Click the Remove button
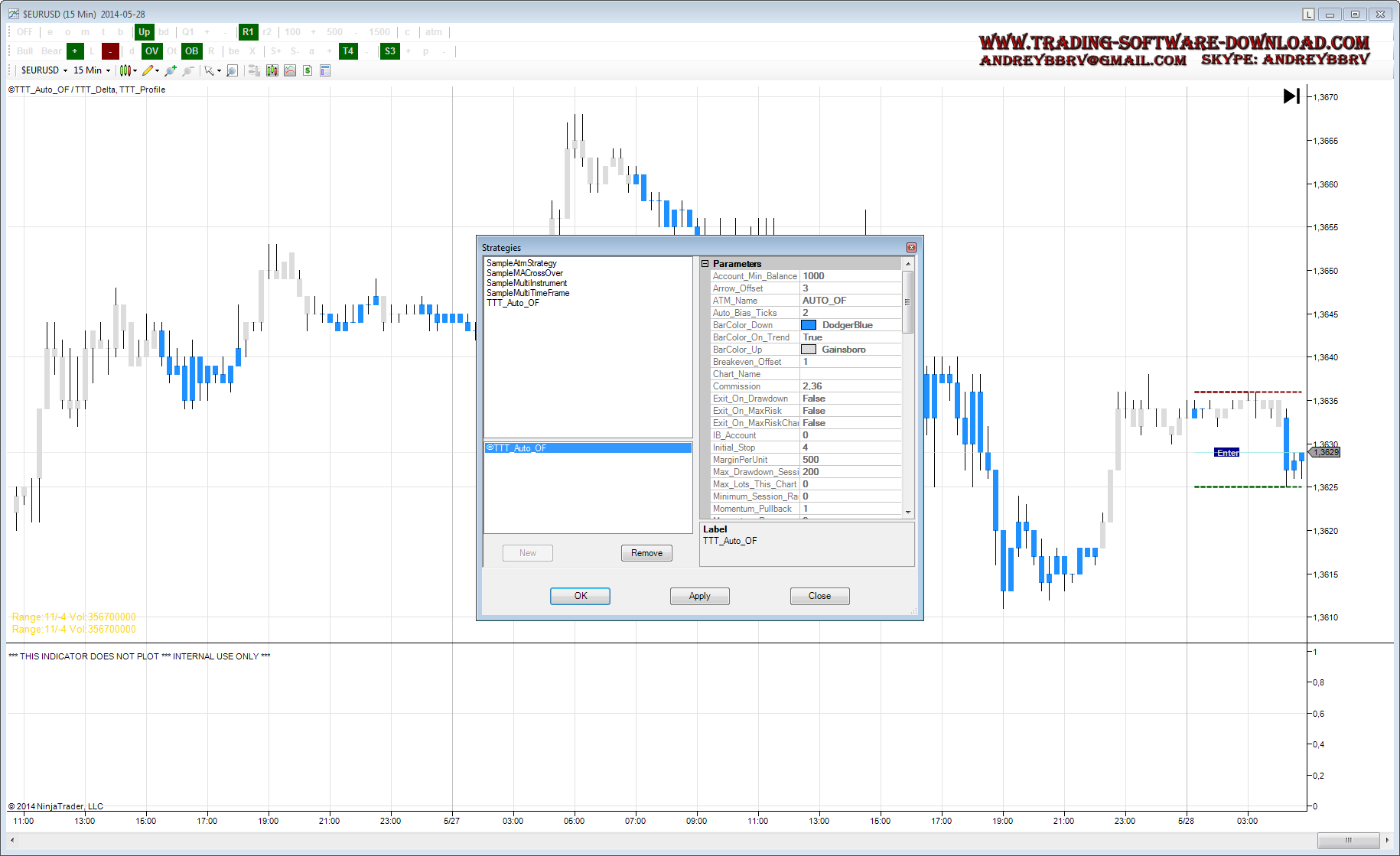 pyautogui.click(x=646, y=553)
